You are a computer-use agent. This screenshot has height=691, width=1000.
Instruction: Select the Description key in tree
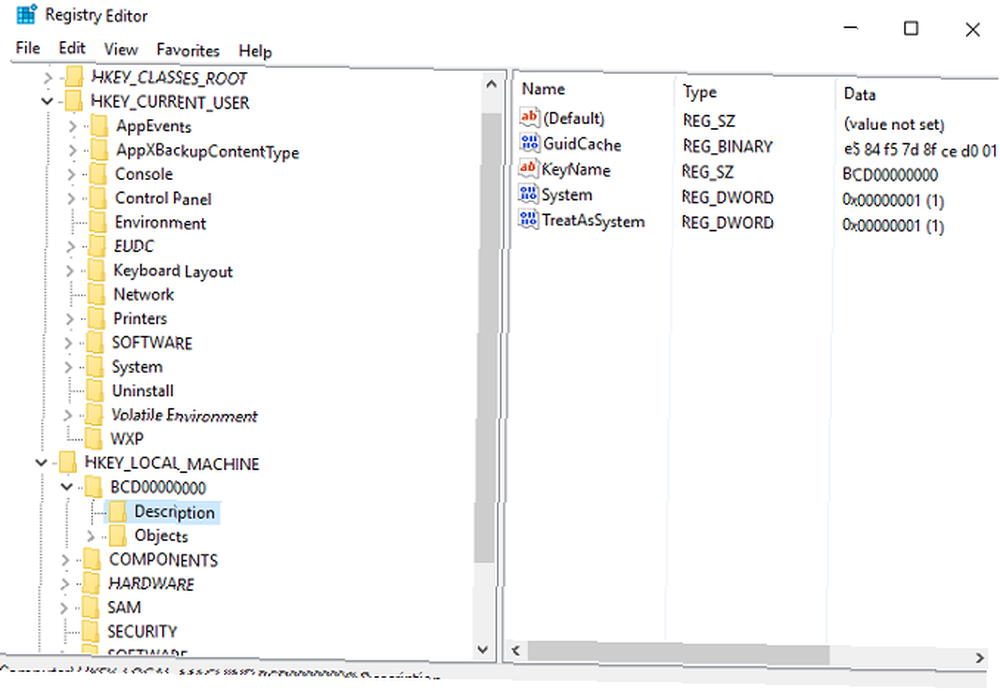point(174,512)
